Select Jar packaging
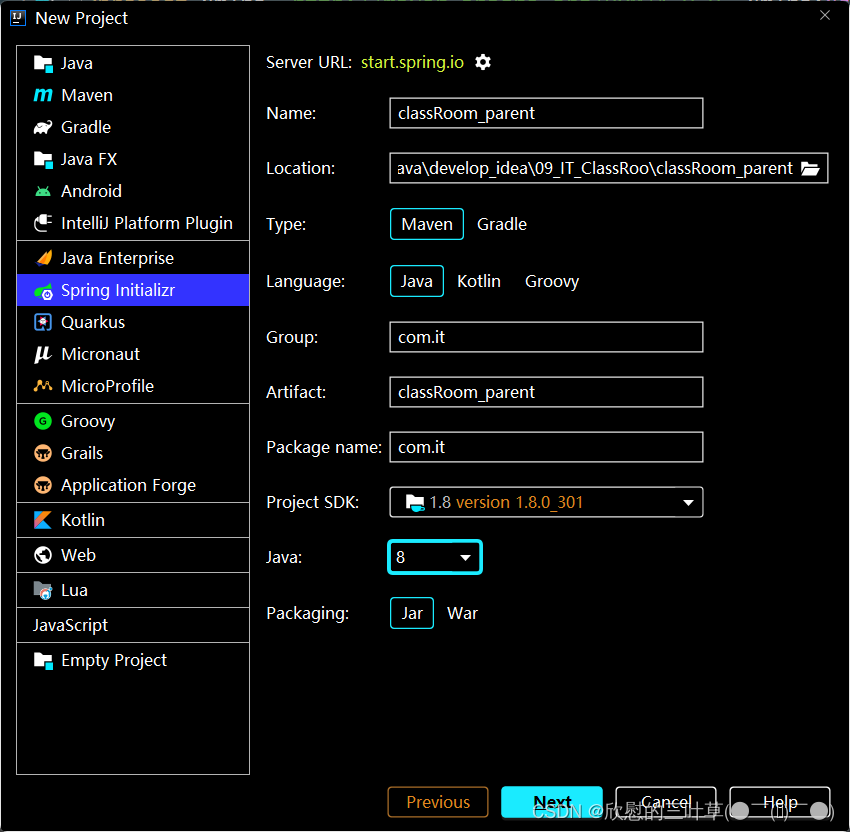 pos(412,613)
